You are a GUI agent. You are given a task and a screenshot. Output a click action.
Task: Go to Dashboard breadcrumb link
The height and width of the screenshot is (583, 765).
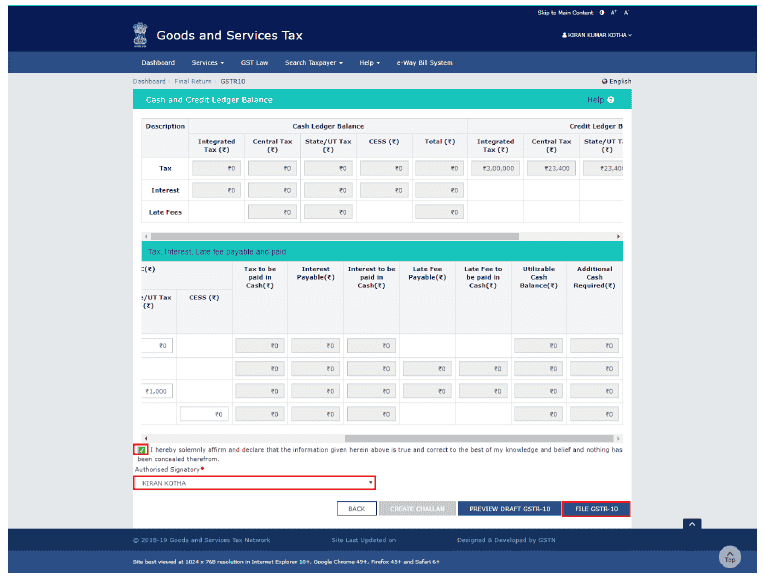(149, 81)
